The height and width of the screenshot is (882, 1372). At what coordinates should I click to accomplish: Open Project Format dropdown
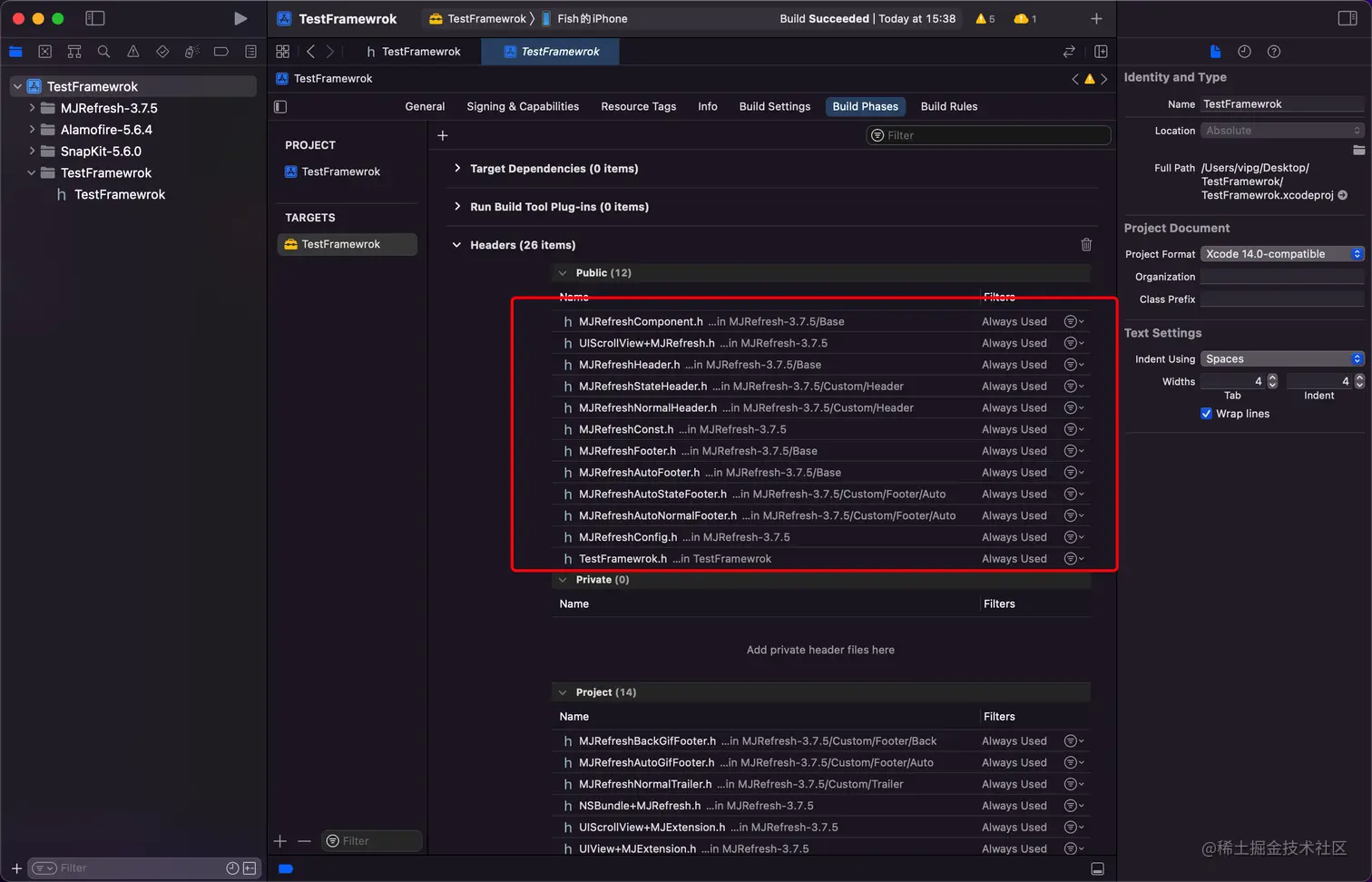coord(1282,254)
